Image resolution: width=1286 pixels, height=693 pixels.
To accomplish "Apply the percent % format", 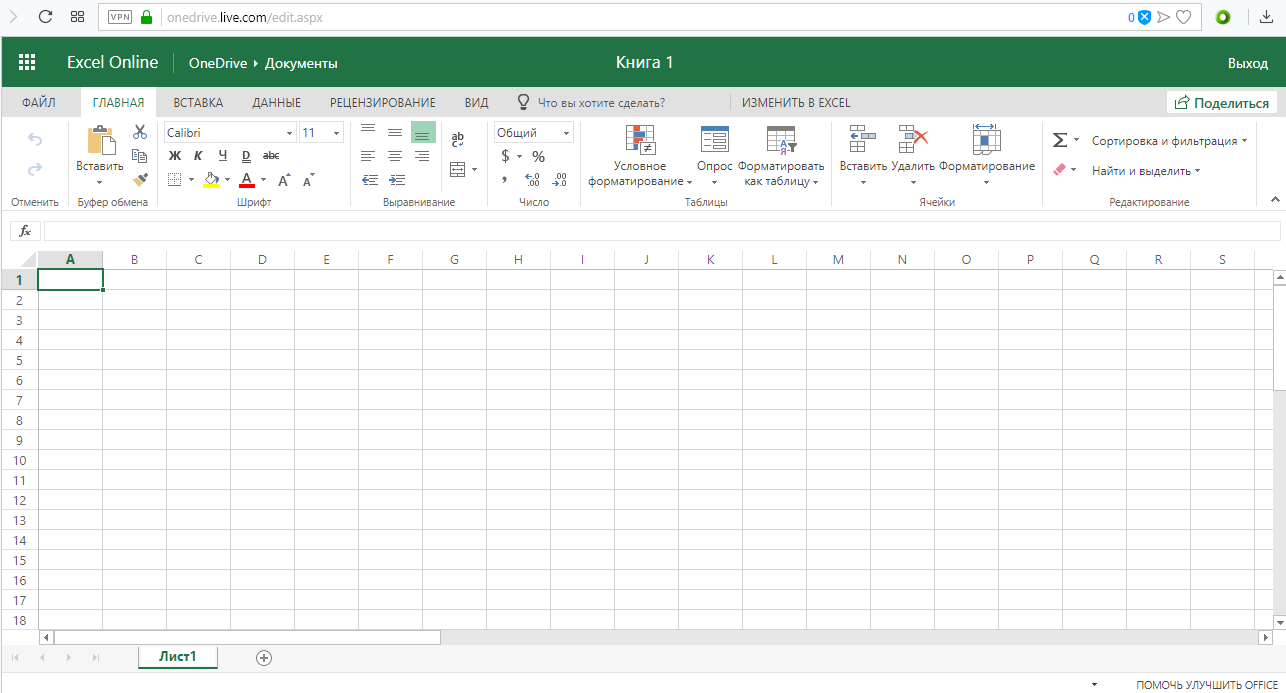I will click(538, 156).
